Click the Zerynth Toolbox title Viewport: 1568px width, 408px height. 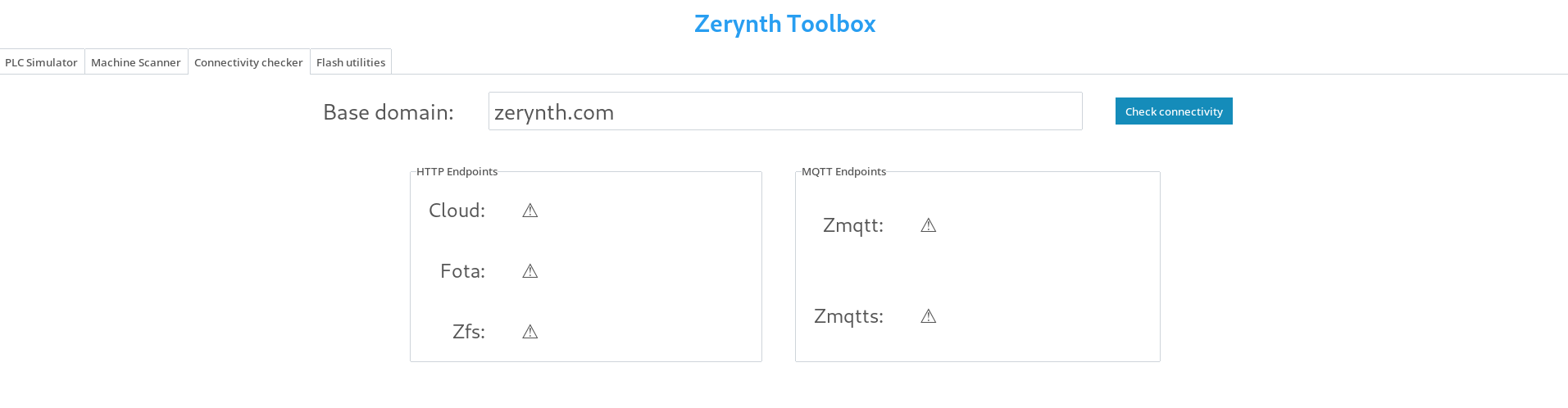point(784,24)
